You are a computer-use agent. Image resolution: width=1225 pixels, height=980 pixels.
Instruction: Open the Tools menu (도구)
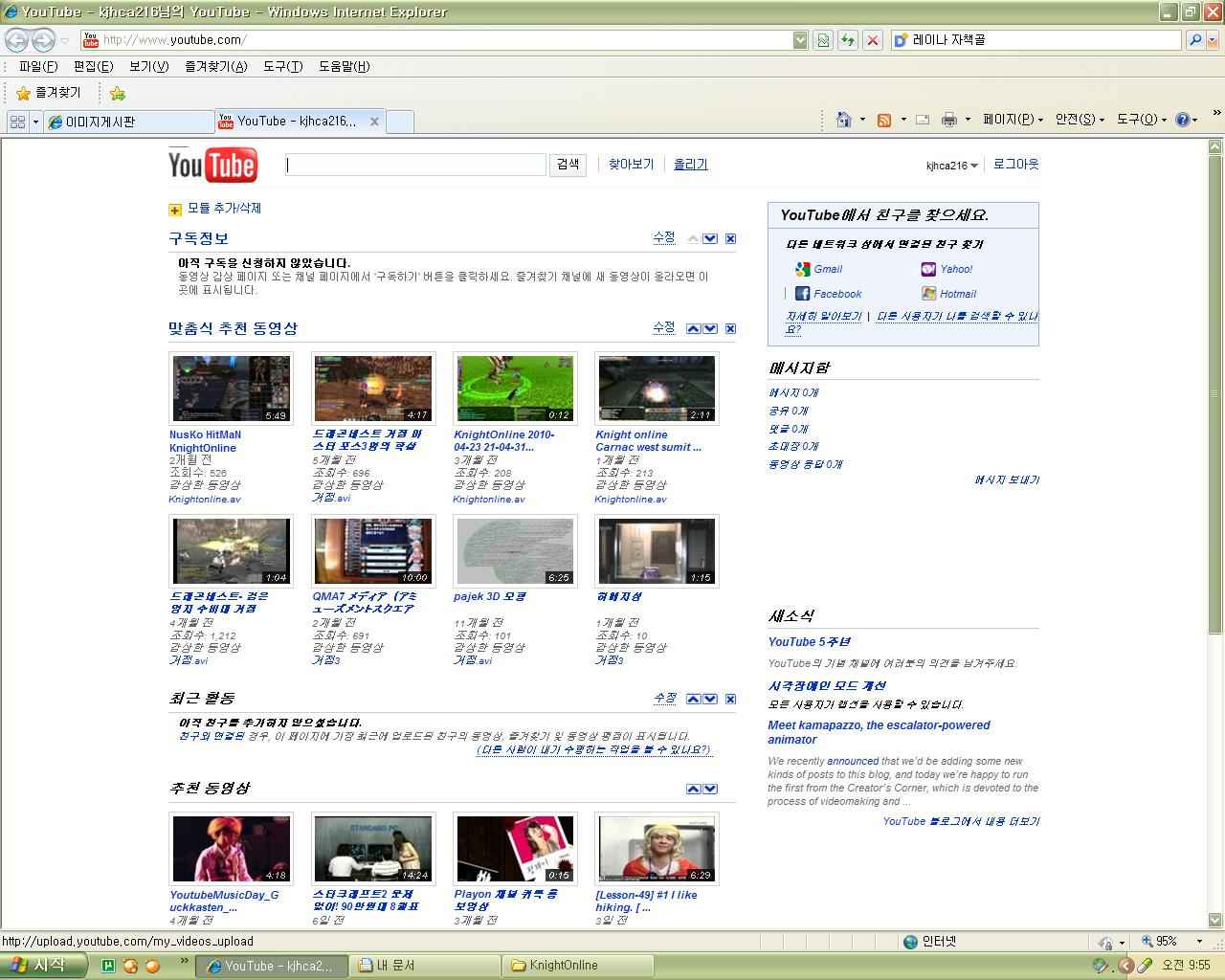click(282, 66)
